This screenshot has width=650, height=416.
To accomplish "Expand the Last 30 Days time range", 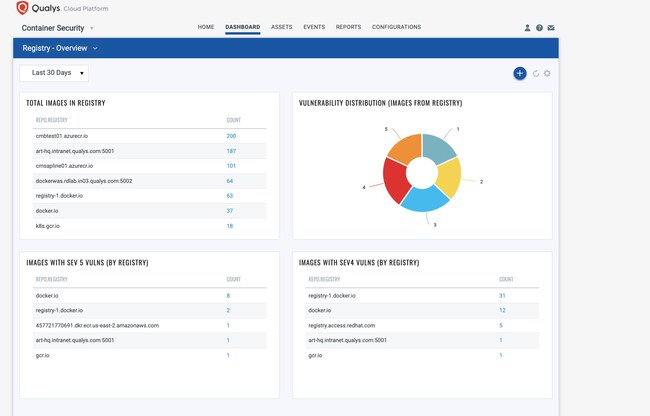I will pos(54,73).
